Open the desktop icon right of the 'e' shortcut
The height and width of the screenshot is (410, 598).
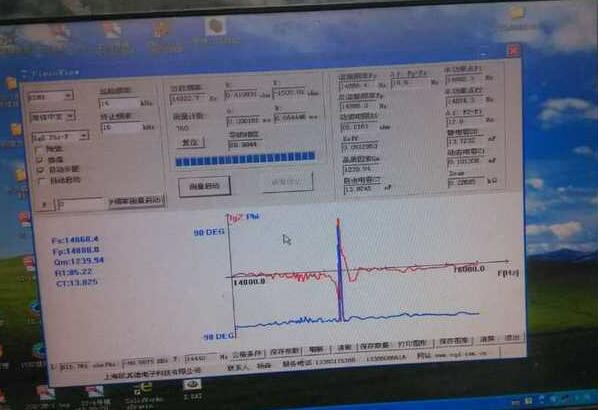pyautogui.click(x=192, y=385)
